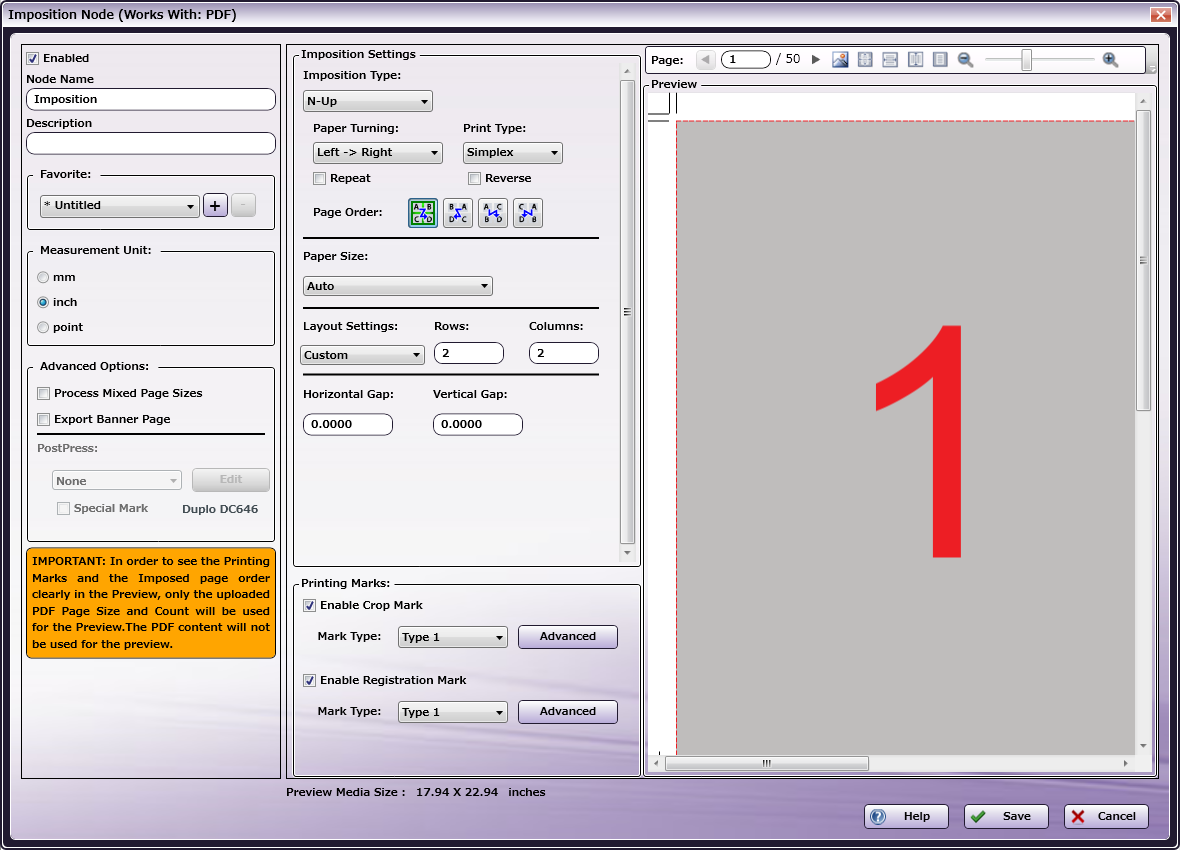Screen dimensions: 1180x850
Task: Toggle the Enable Crop Mark checkbox
Action: pos(309,605)
